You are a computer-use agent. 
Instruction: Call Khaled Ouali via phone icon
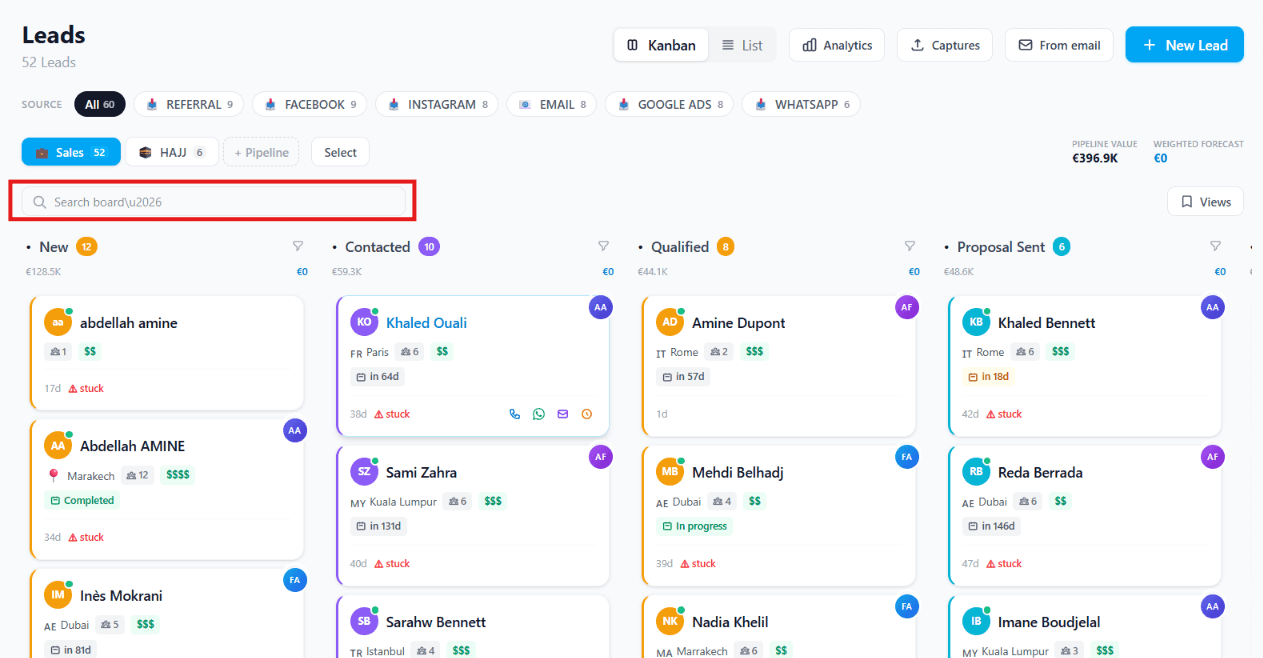(x=515, y=414)
